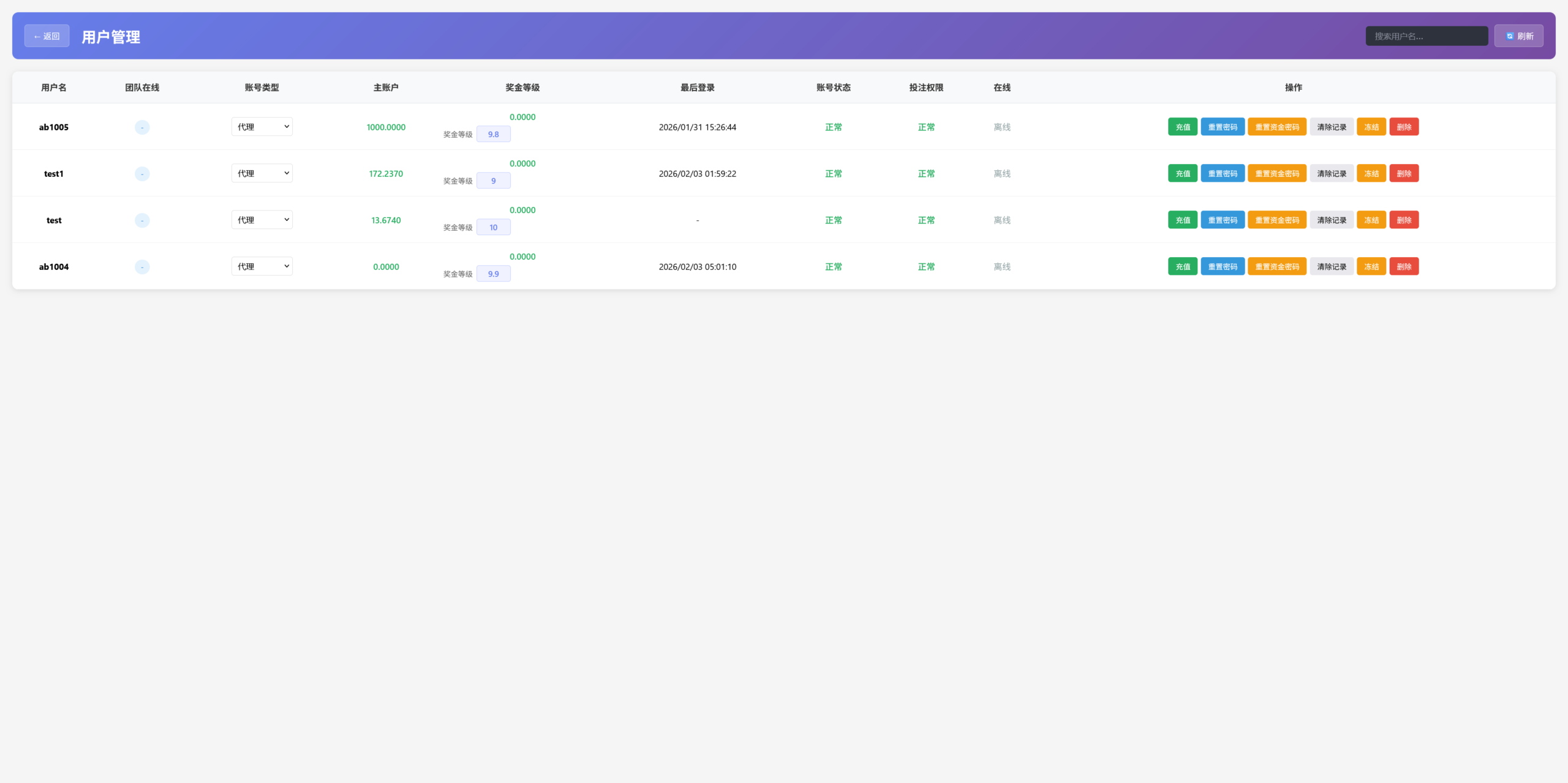Clear records for user ab1004
1568x783 pixels.
click(x=1331, y=266)
